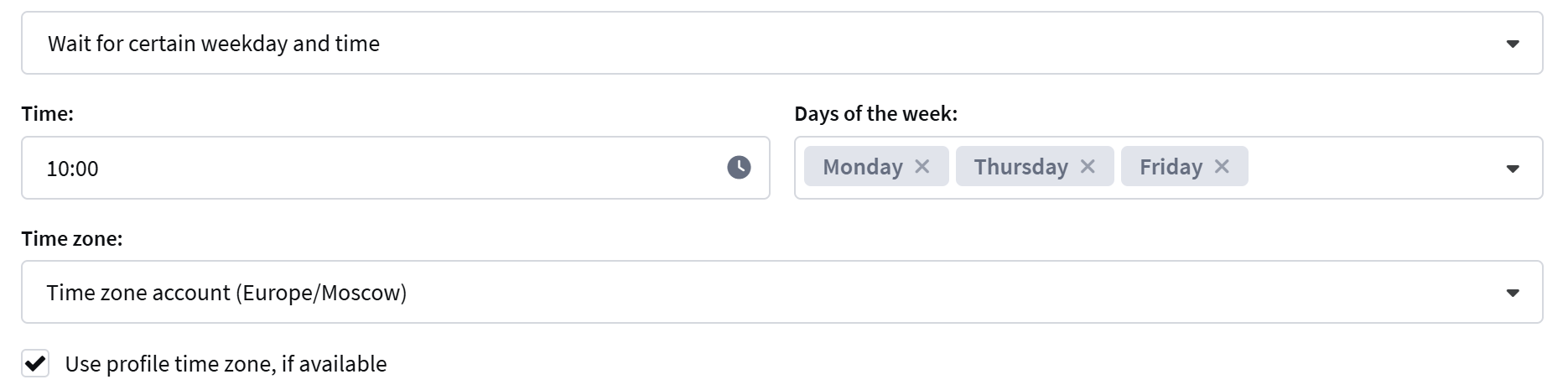
Task: Open the time picker clock icon
Action: [739, 168]
